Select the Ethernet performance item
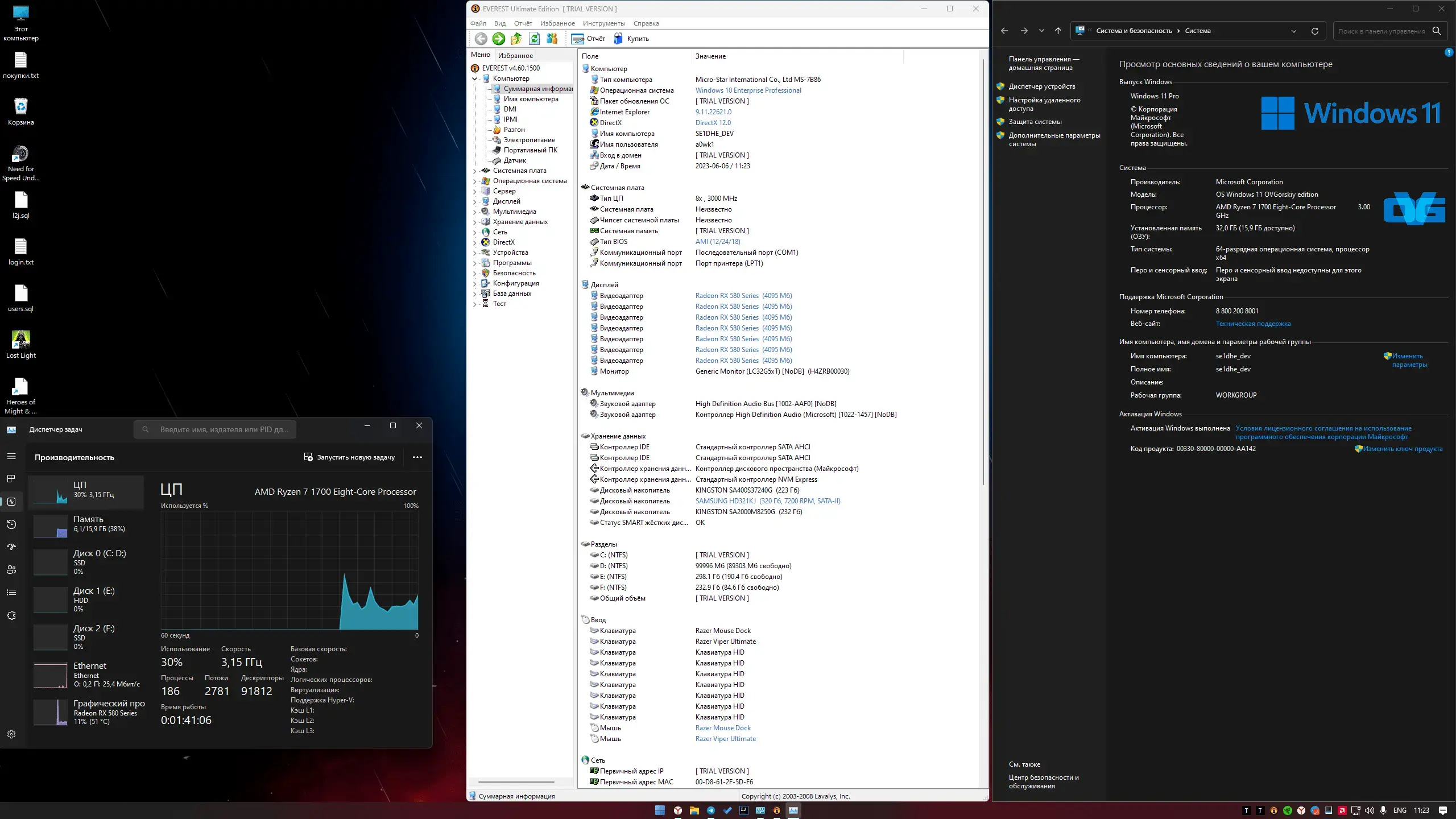 pyautogui.click(x=86, y=675)
